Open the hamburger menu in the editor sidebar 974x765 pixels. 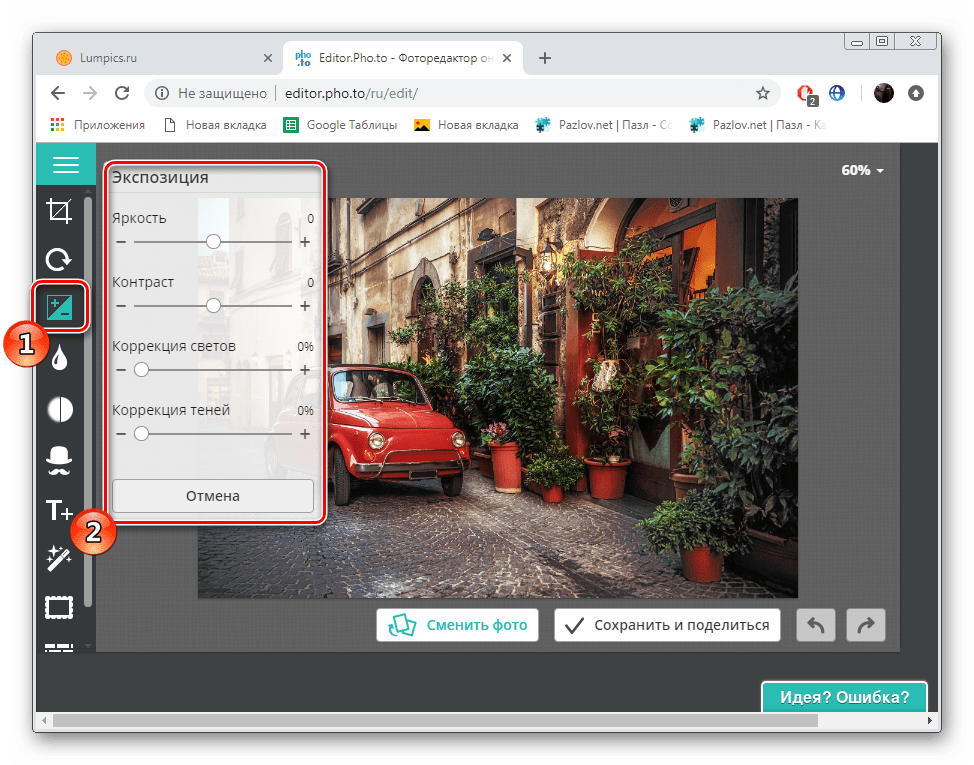pyautogui.click(x=65, y=165)
